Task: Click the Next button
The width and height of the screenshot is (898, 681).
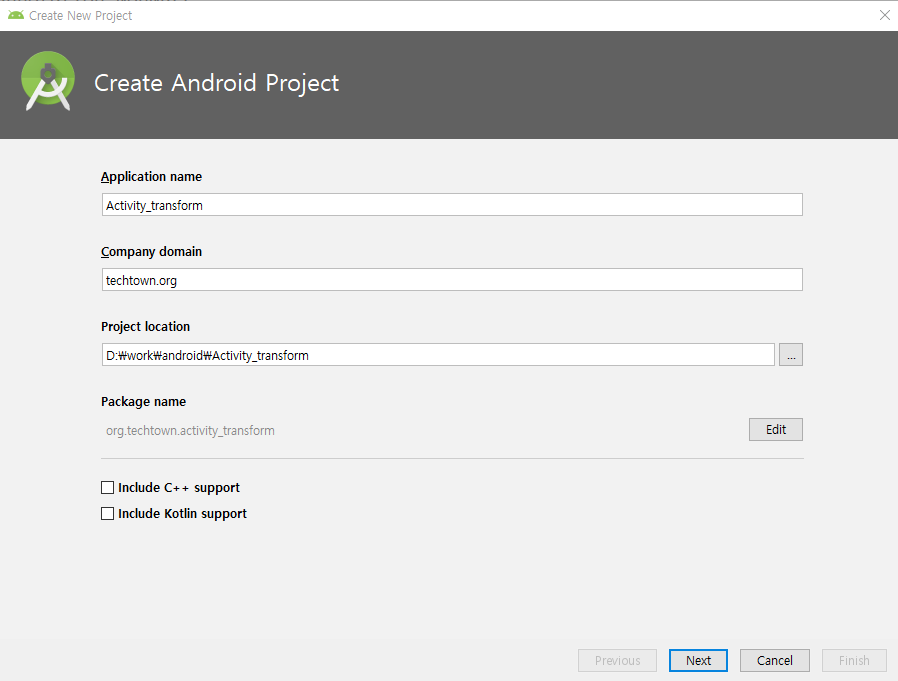Action: (698, 660)
